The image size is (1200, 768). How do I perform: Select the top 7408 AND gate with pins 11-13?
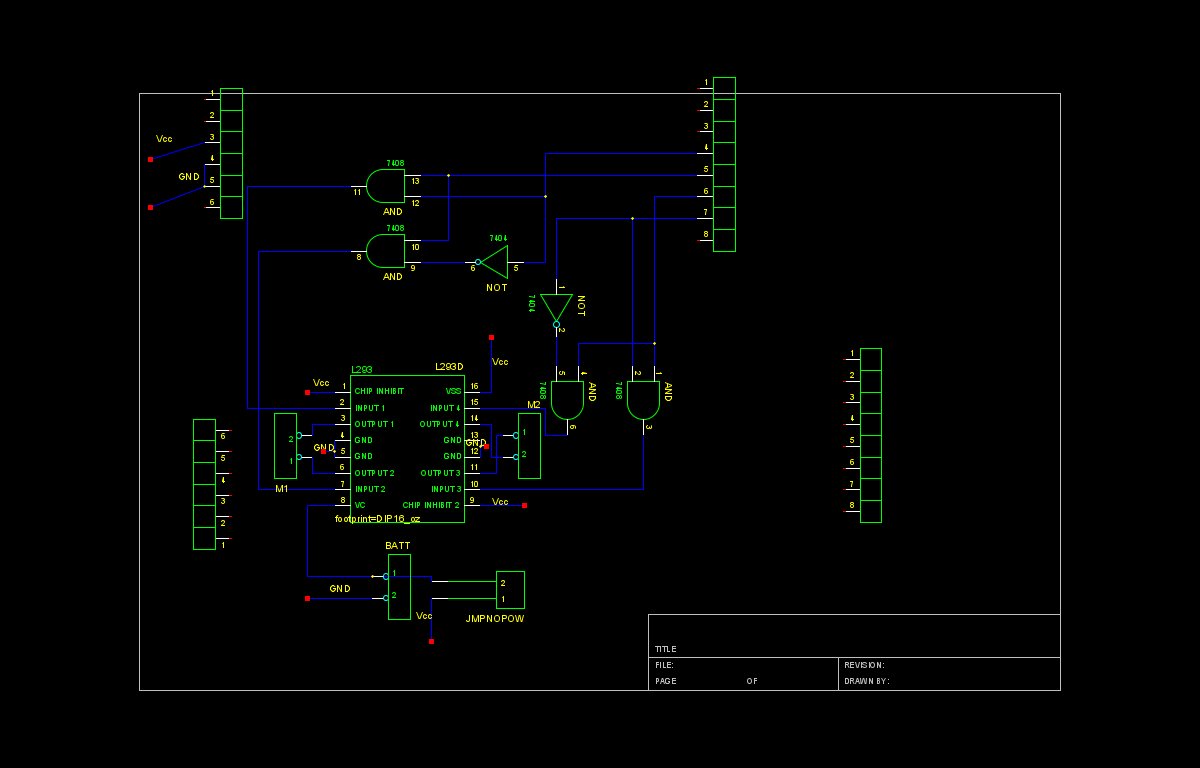click(x=385, y=186)
